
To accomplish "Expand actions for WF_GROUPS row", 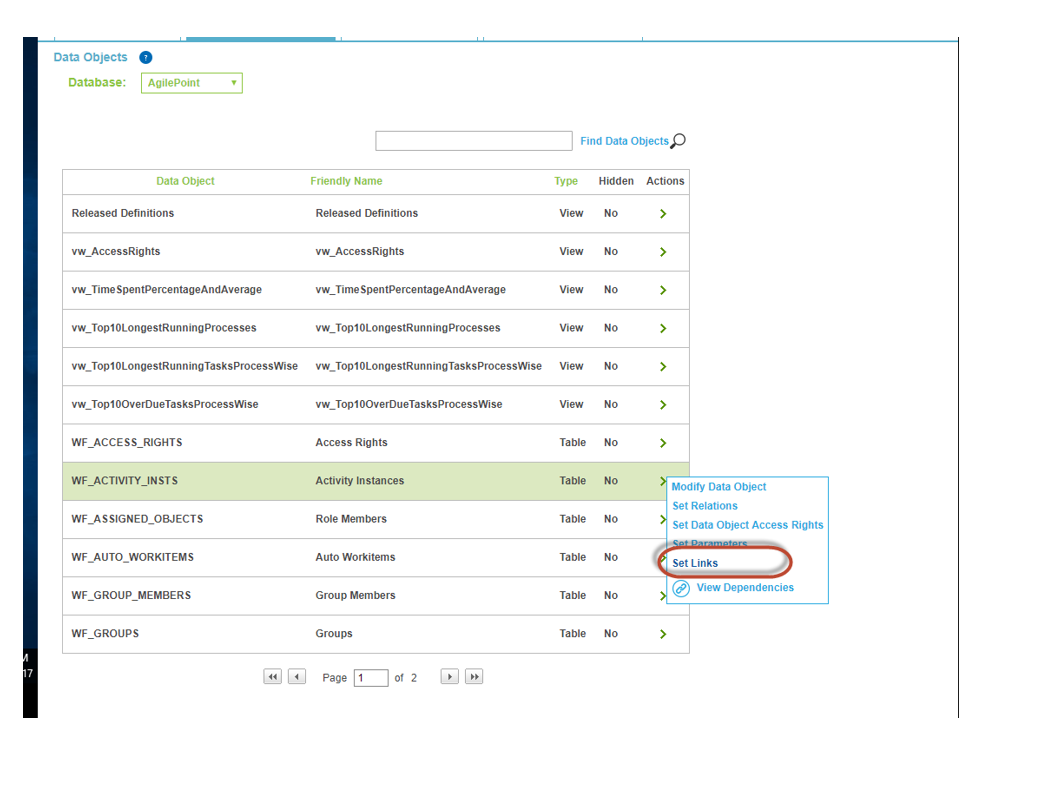I will click(x=663, y=634).
